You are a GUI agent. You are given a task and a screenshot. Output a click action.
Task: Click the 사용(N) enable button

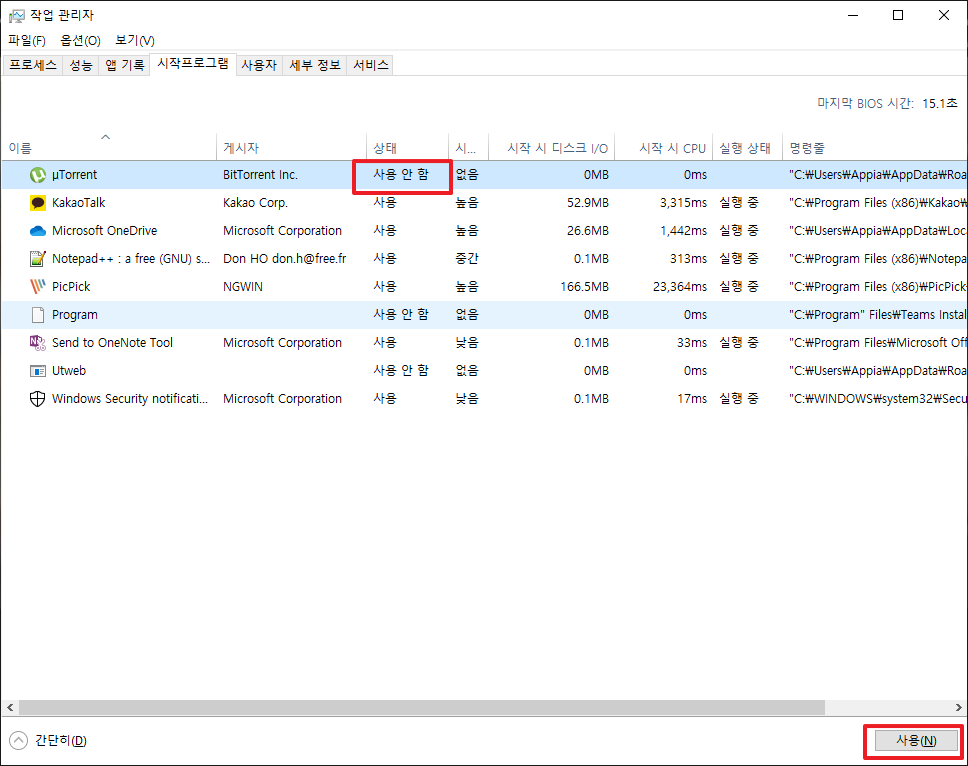point(916,740)
